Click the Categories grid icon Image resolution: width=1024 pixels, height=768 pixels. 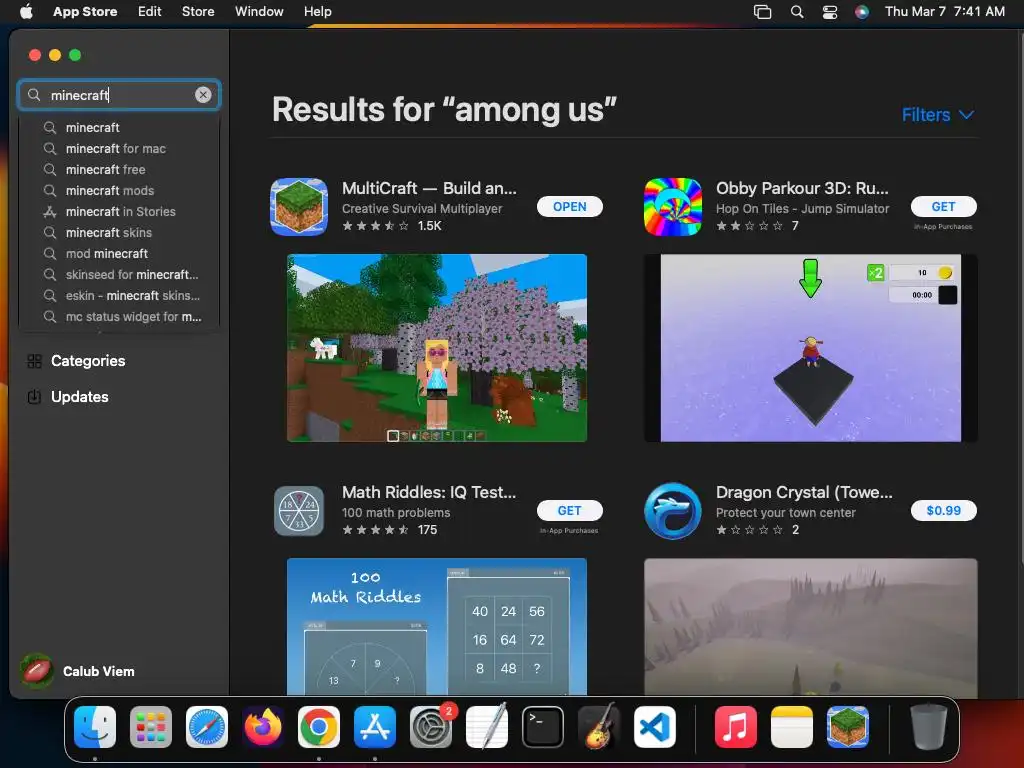[35, 361]
